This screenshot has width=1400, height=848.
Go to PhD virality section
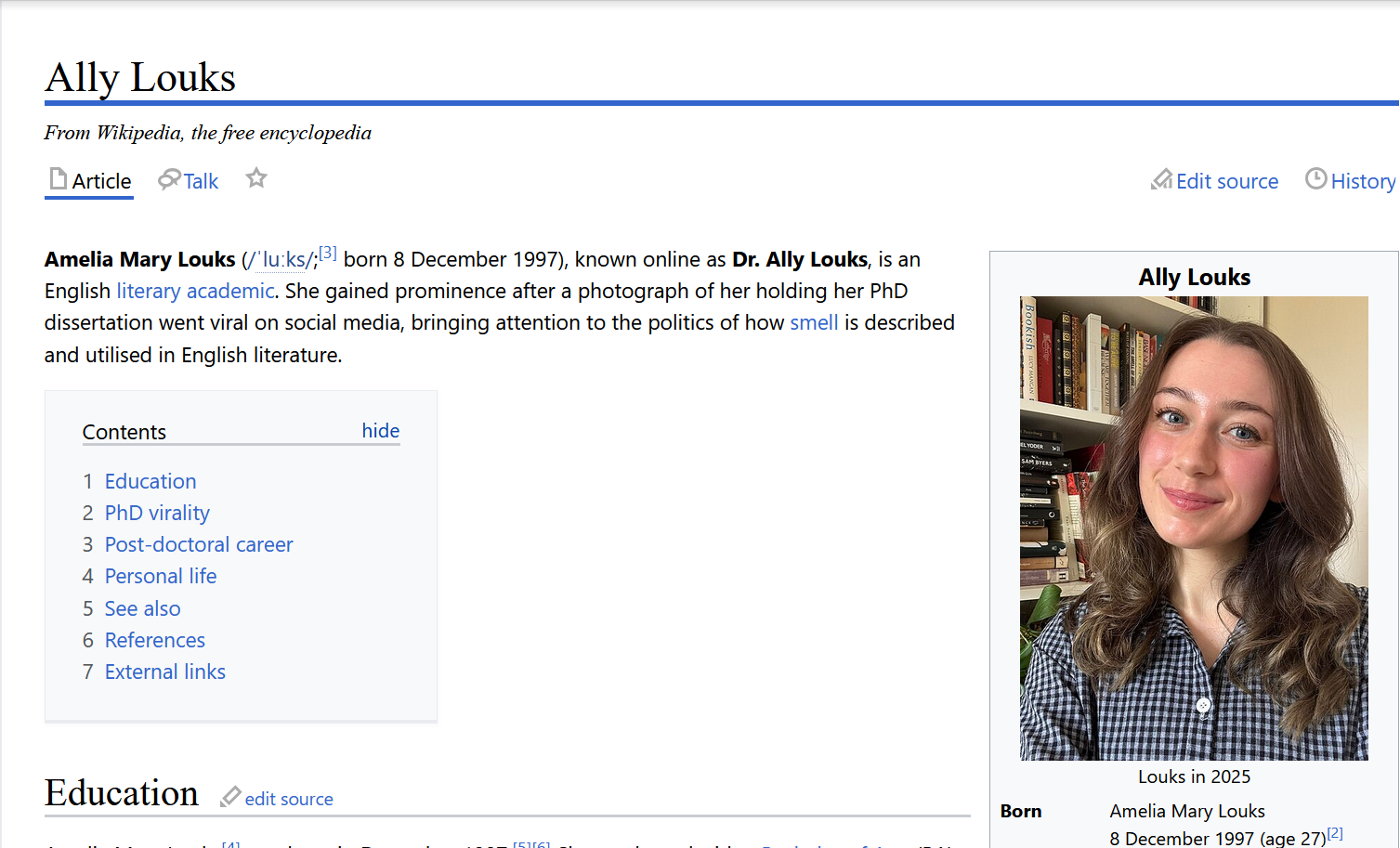click(157, 513)
